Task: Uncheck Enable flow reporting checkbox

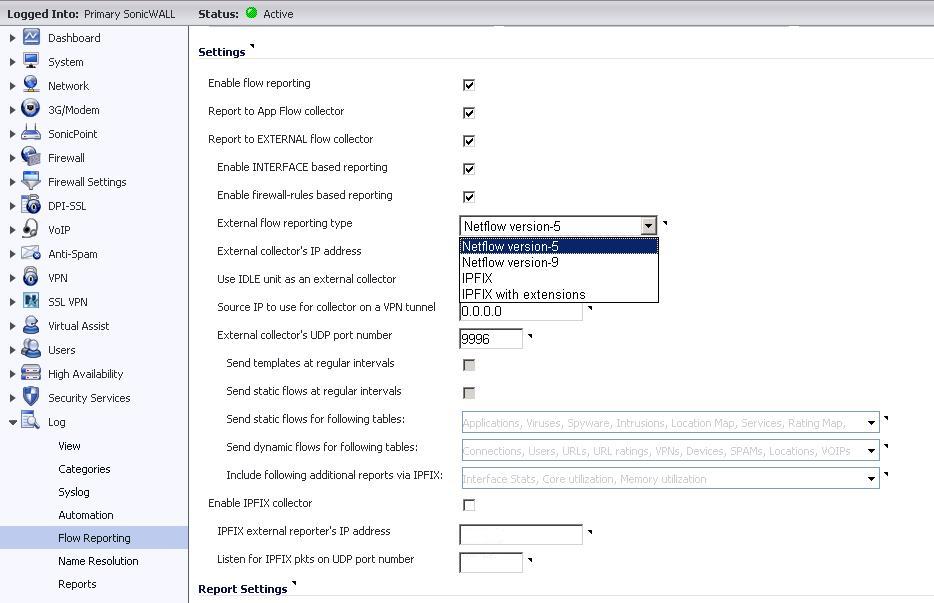Action: click(468, 85)
